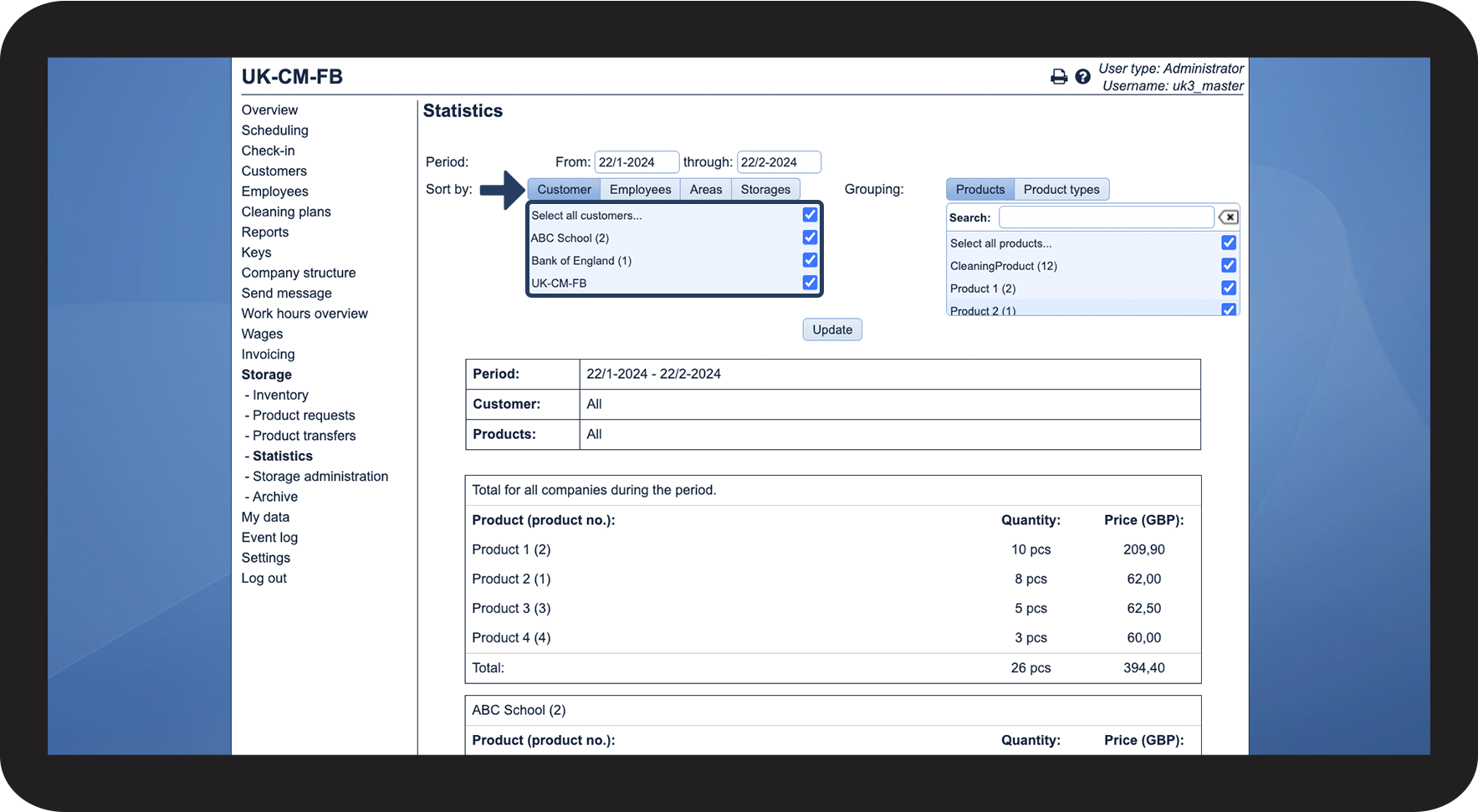1478x812 pixels.
Task: Click the through date field
Action: click(x=778, y=162)
